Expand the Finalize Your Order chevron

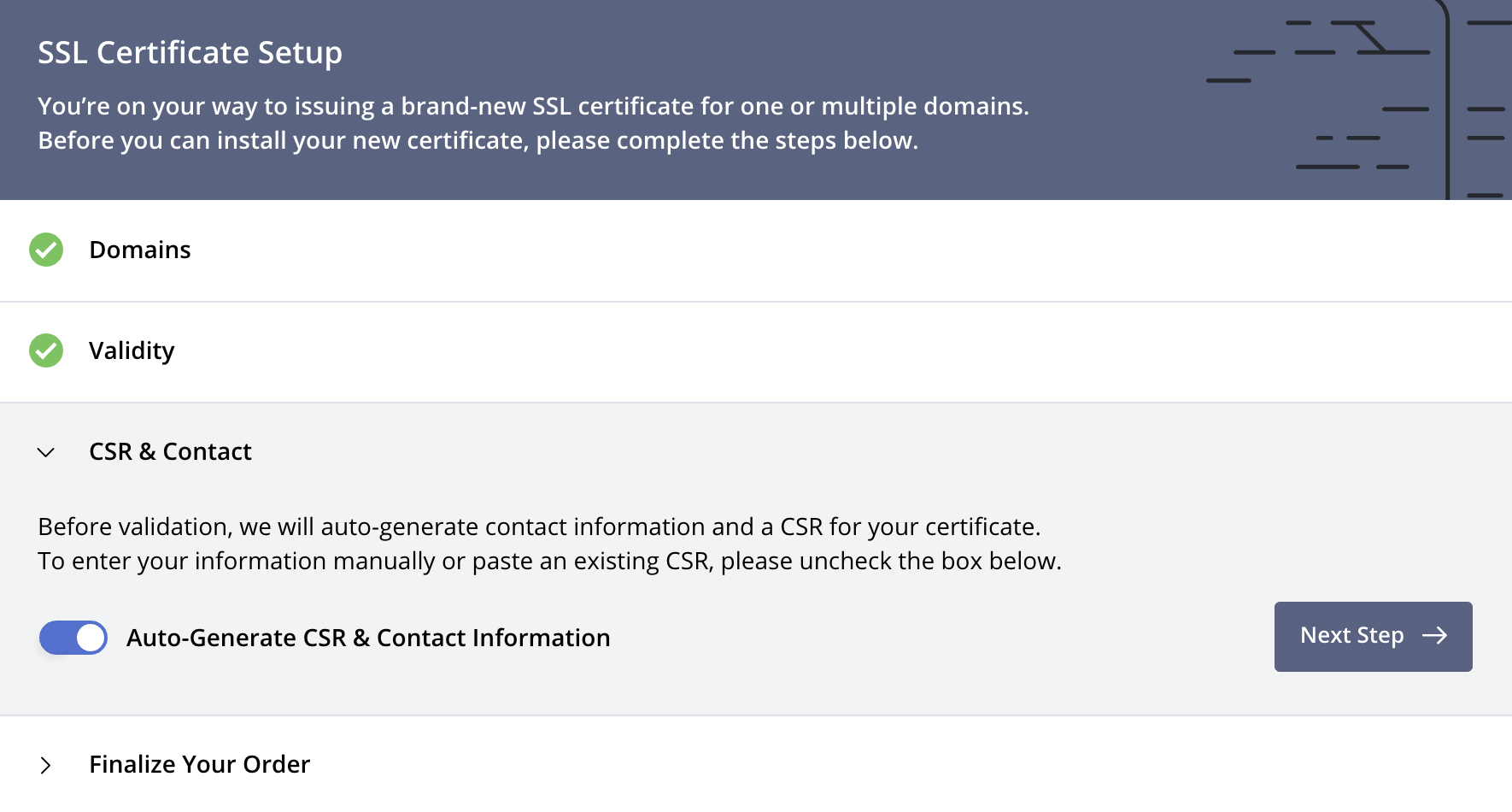click(x=46, y=765)
